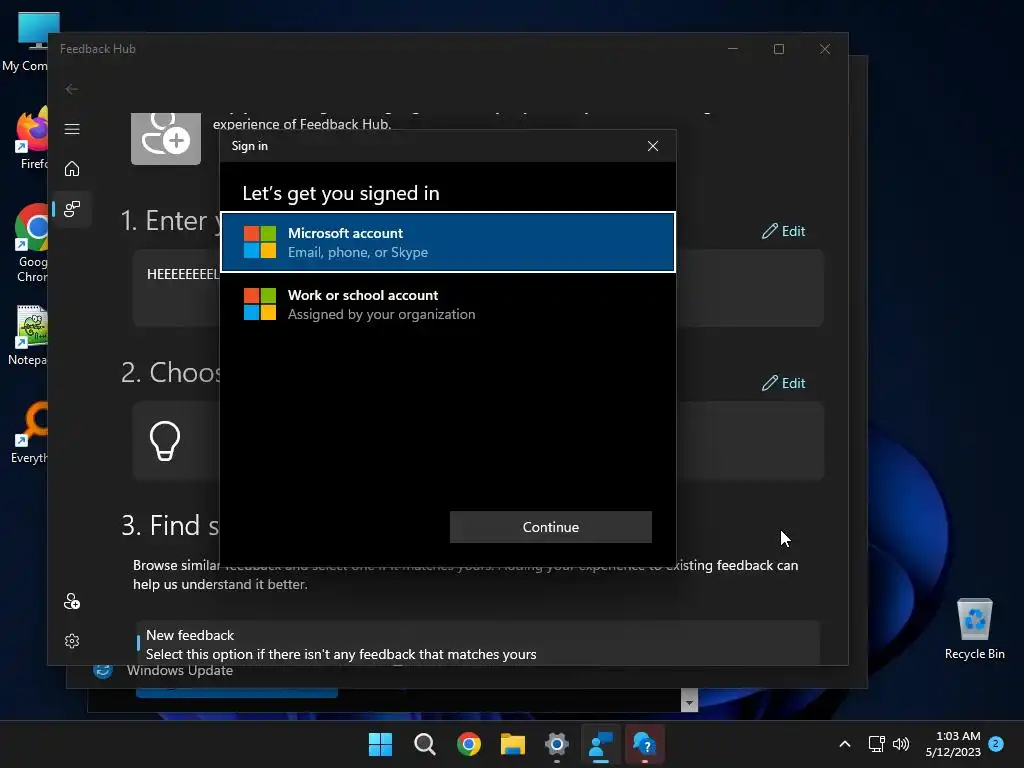Open File Explorer from the taskbar

click(513, 744)
